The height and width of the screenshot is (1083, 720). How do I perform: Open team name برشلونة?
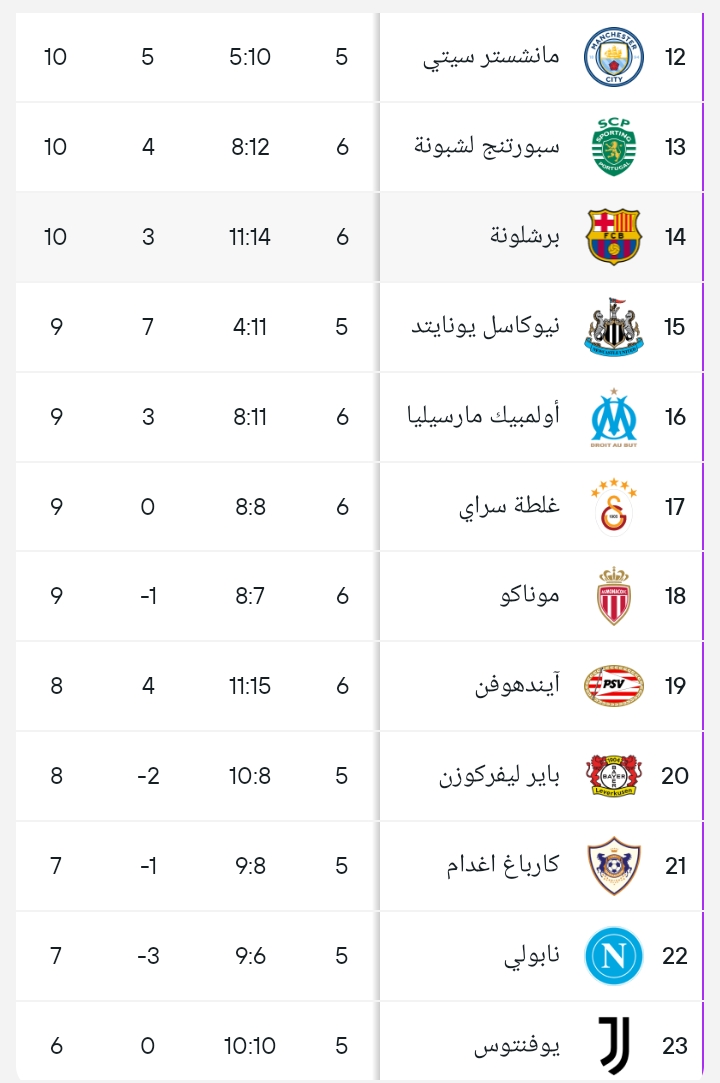tap(525, 237)
